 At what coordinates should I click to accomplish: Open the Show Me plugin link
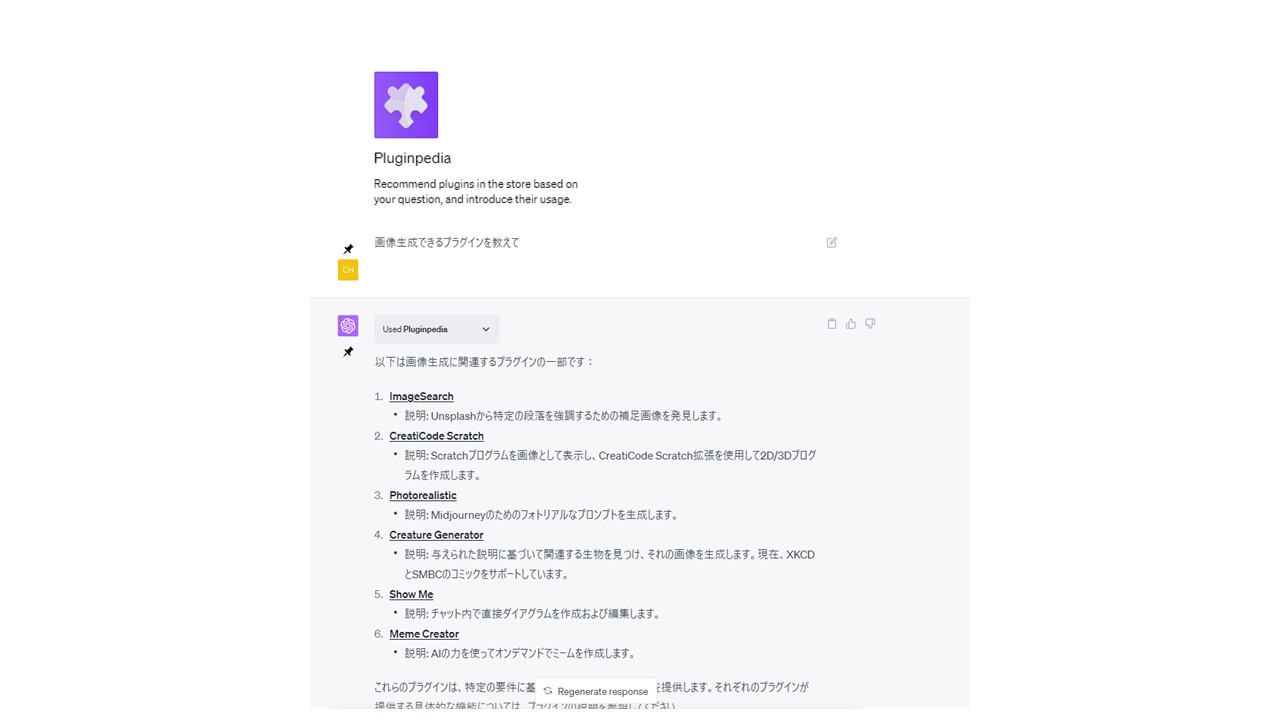(x=411, y=594)
